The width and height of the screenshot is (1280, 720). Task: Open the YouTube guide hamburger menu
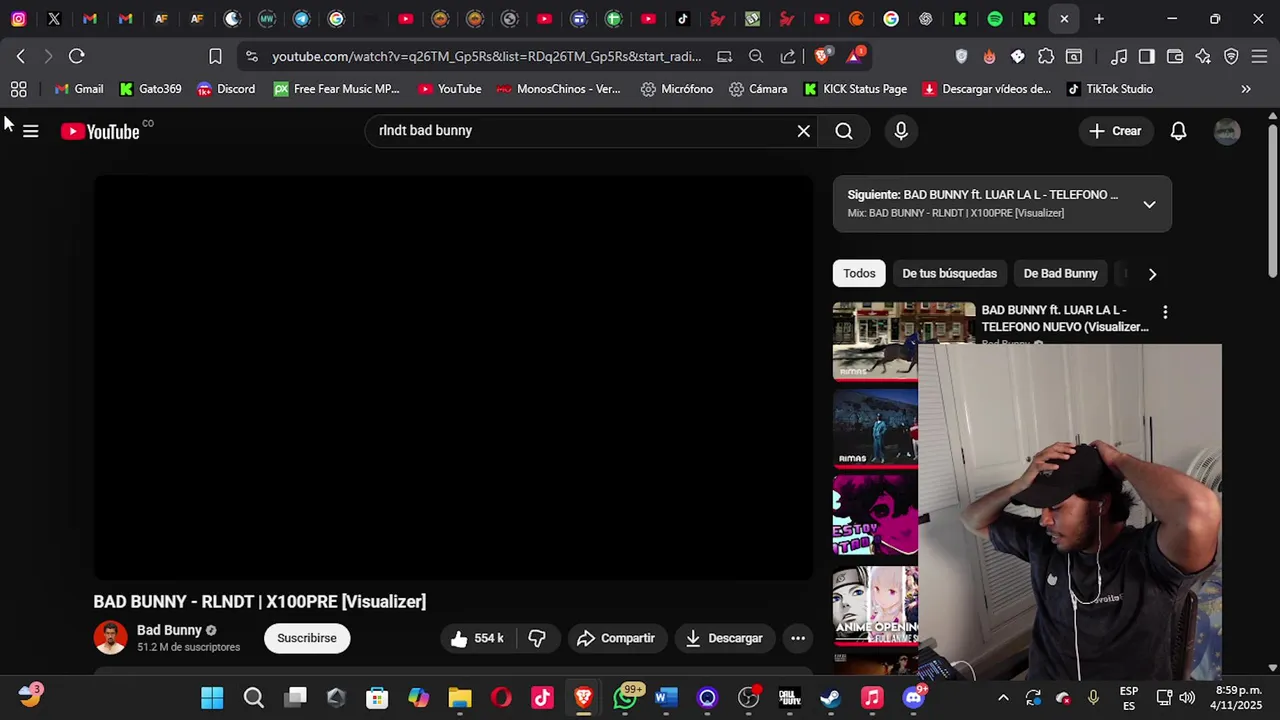tap(30, 131)
